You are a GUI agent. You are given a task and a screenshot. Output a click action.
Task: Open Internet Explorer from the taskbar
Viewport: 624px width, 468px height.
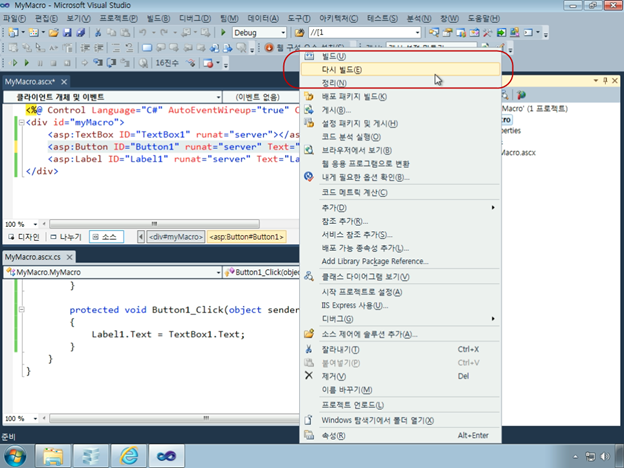pos(129,456)
